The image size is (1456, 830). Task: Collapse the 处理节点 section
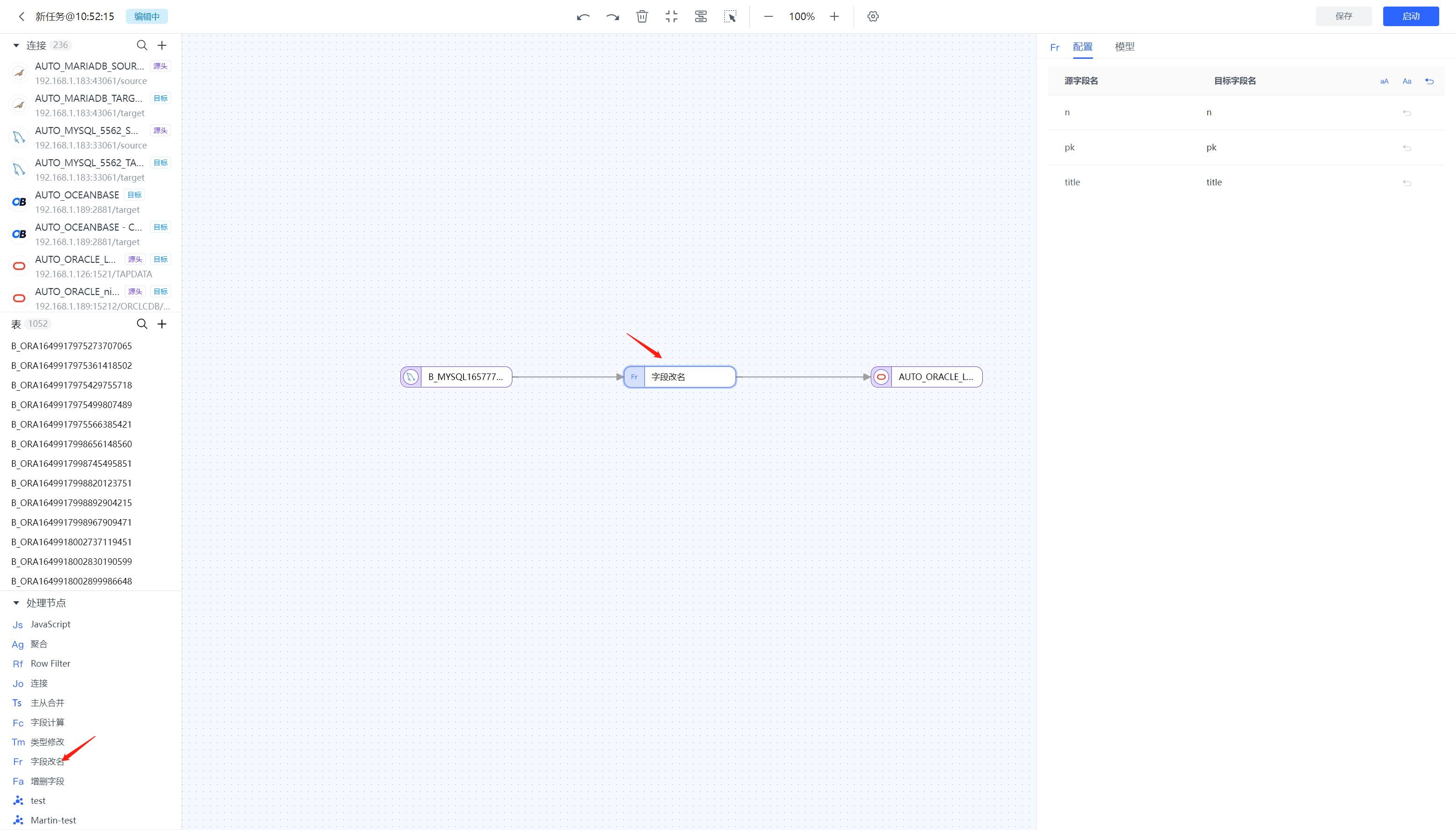[16, 603]
